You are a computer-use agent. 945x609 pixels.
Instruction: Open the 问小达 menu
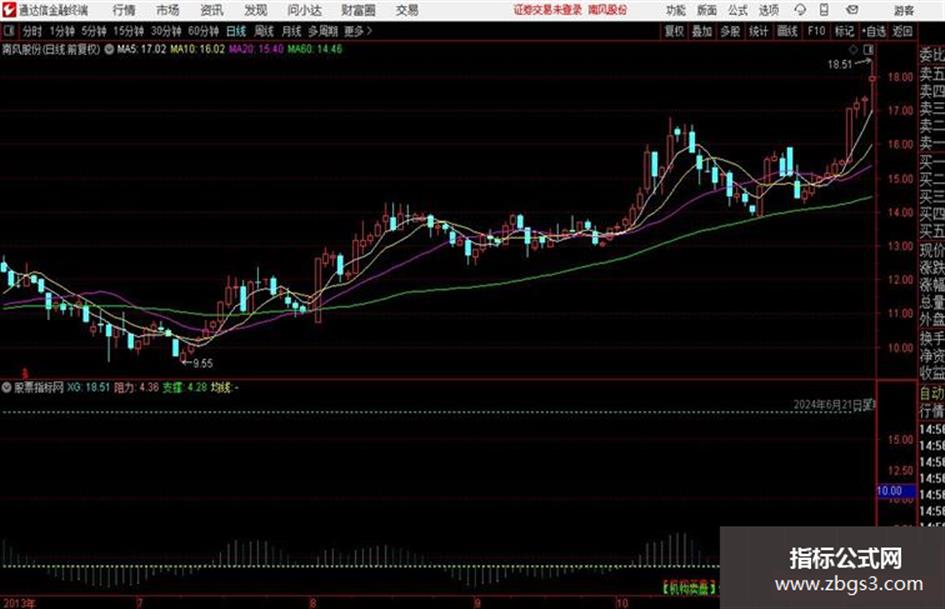click(x=304, y=10)
